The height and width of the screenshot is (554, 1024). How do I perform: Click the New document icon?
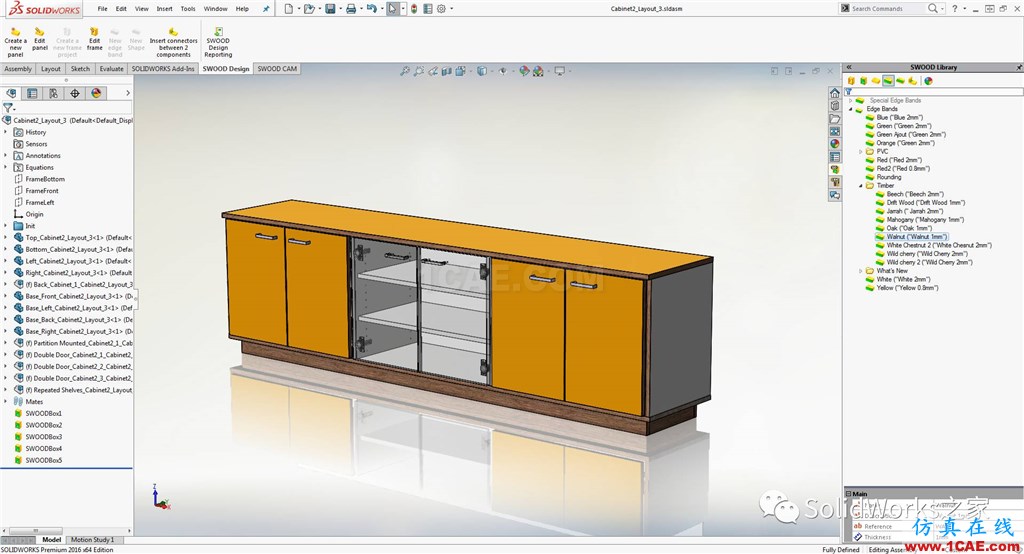[288, 8]
